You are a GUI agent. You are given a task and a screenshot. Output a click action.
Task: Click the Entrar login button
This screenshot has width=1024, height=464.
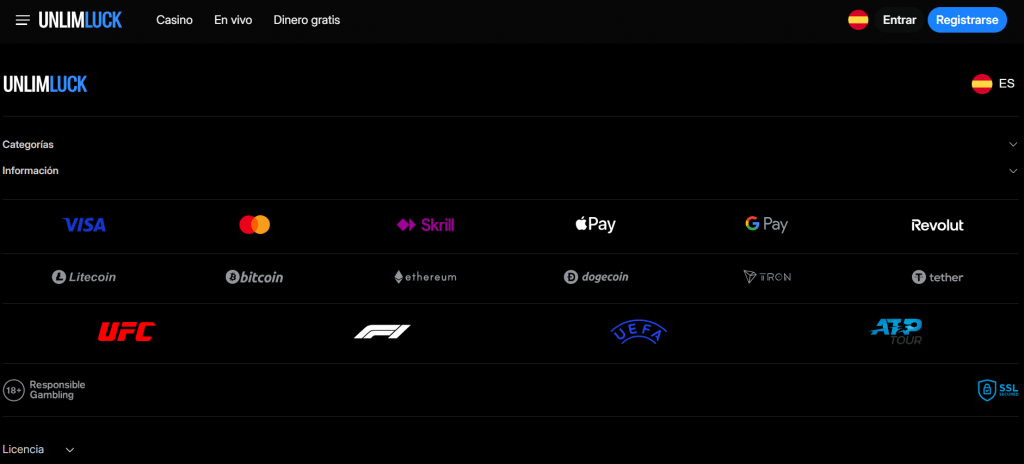click(x=899, y=20)
